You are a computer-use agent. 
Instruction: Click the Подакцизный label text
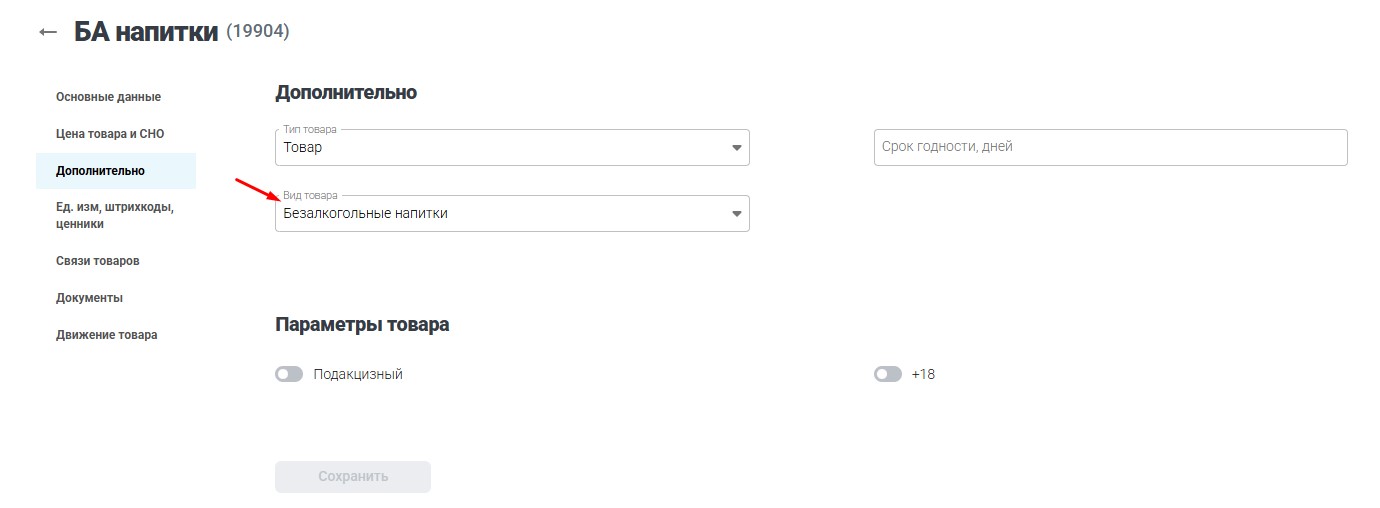point(358,374)
